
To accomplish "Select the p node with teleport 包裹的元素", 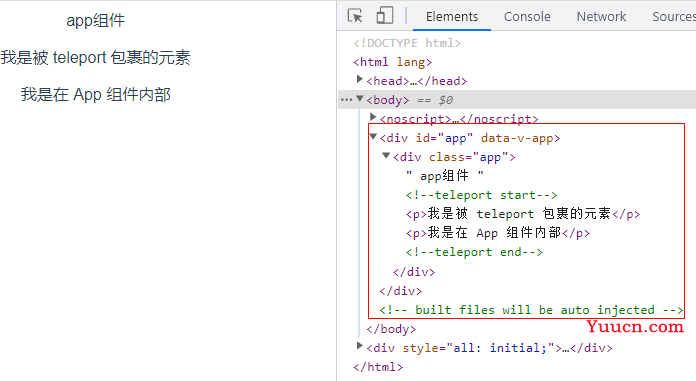I will pos(523,214).
